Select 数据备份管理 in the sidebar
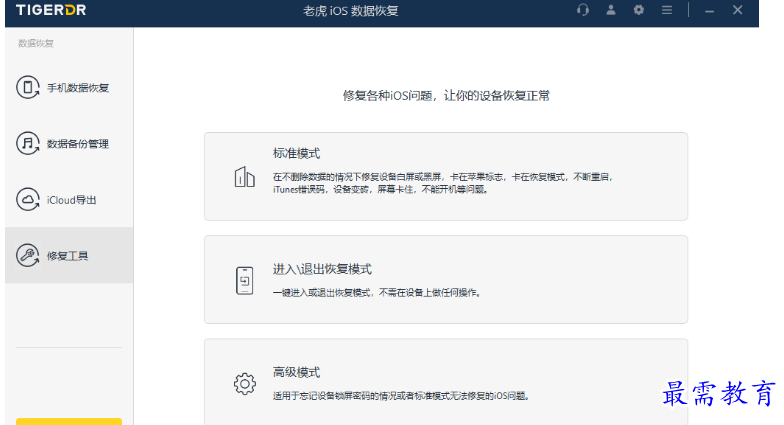 [69, 144]
